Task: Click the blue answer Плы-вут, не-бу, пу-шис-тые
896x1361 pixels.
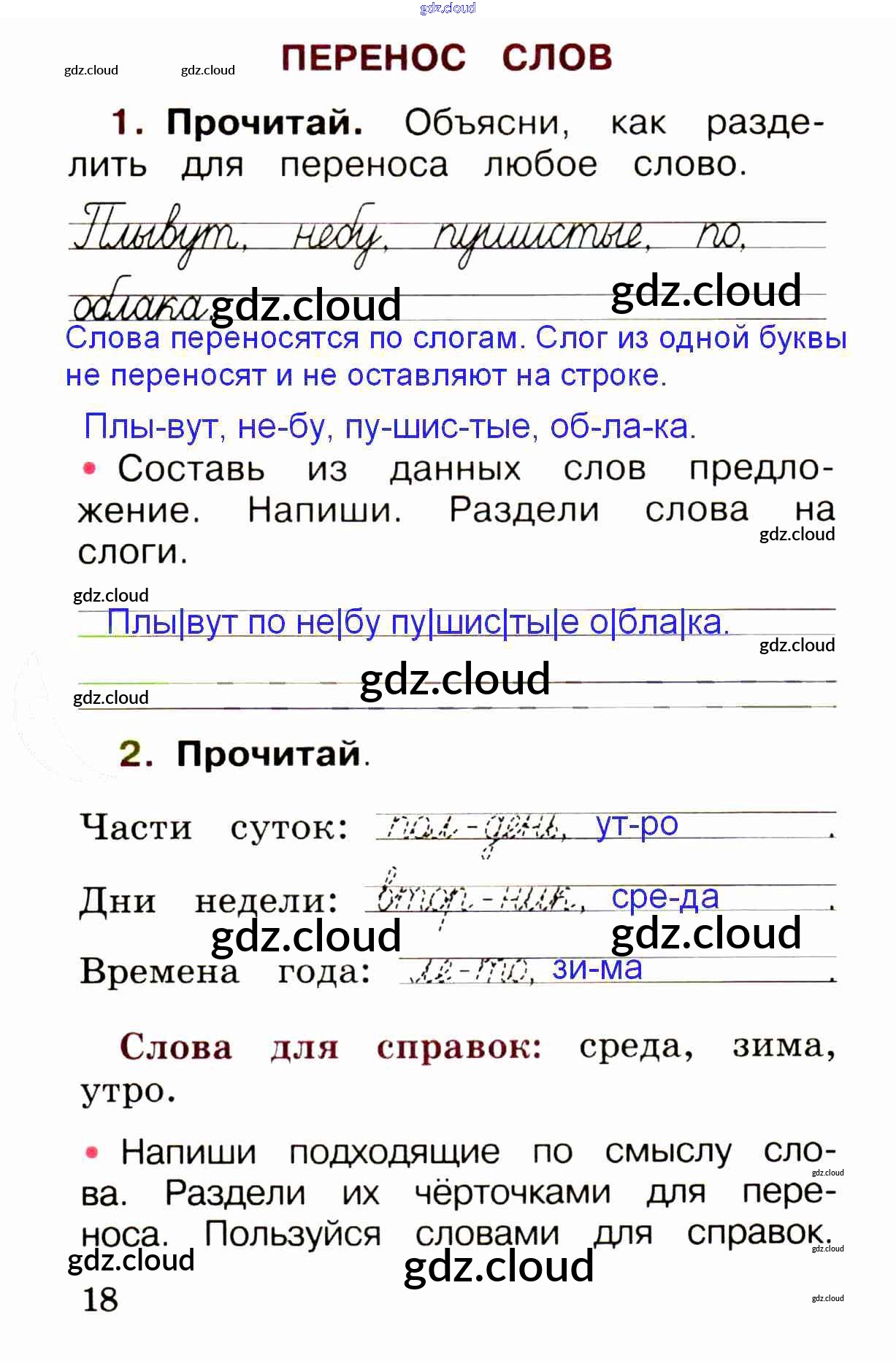Action: pyautogui.click(x=390, y=426)
